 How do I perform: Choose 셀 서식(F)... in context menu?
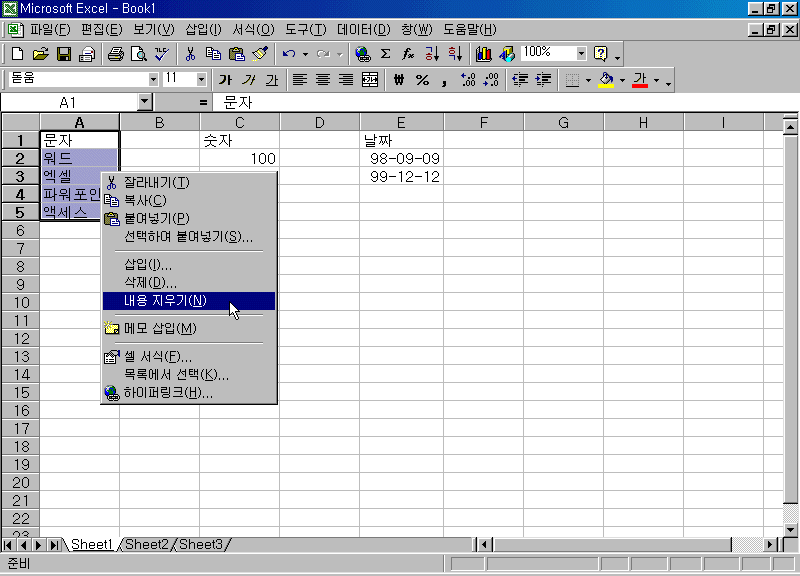[x=189, y=357]
